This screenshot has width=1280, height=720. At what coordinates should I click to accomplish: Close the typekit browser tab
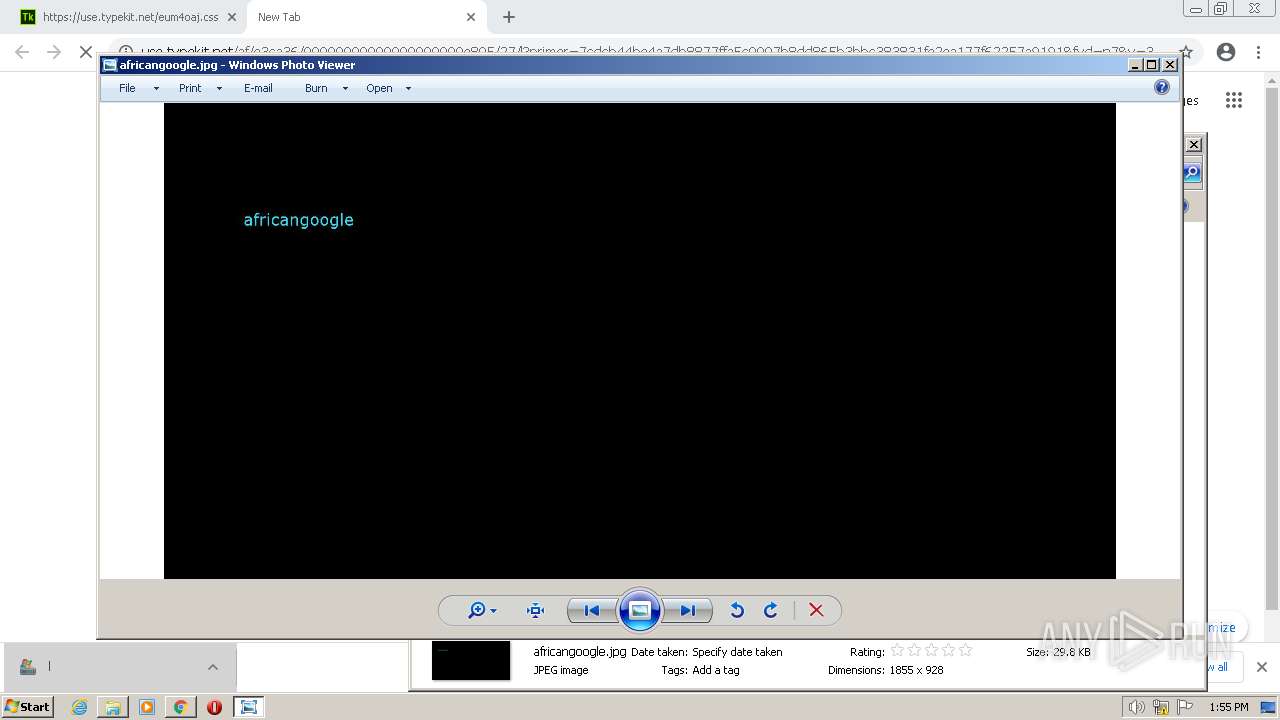point(234,17)
